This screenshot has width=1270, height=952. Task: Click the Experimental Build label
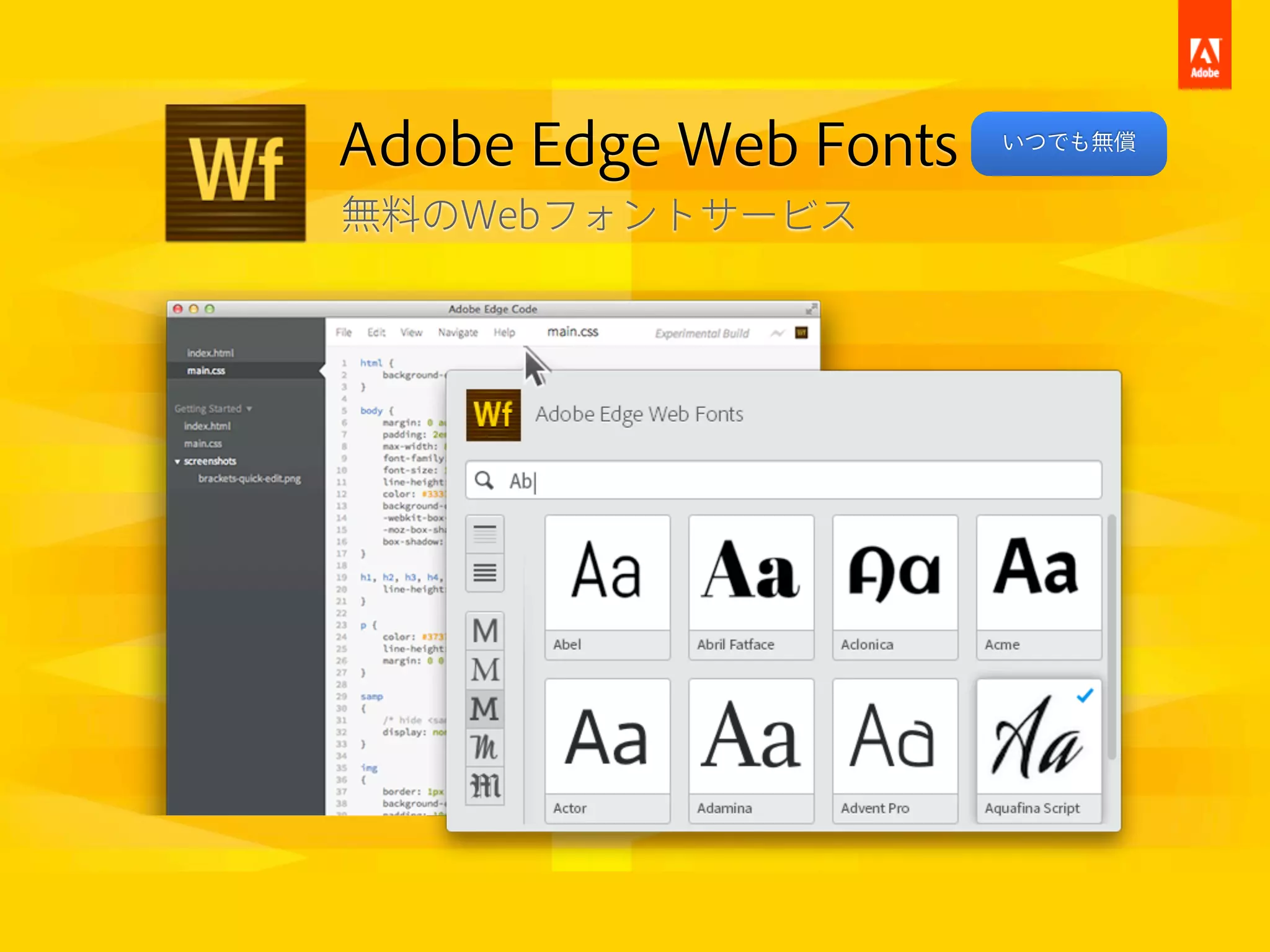(x=702, y=333)
